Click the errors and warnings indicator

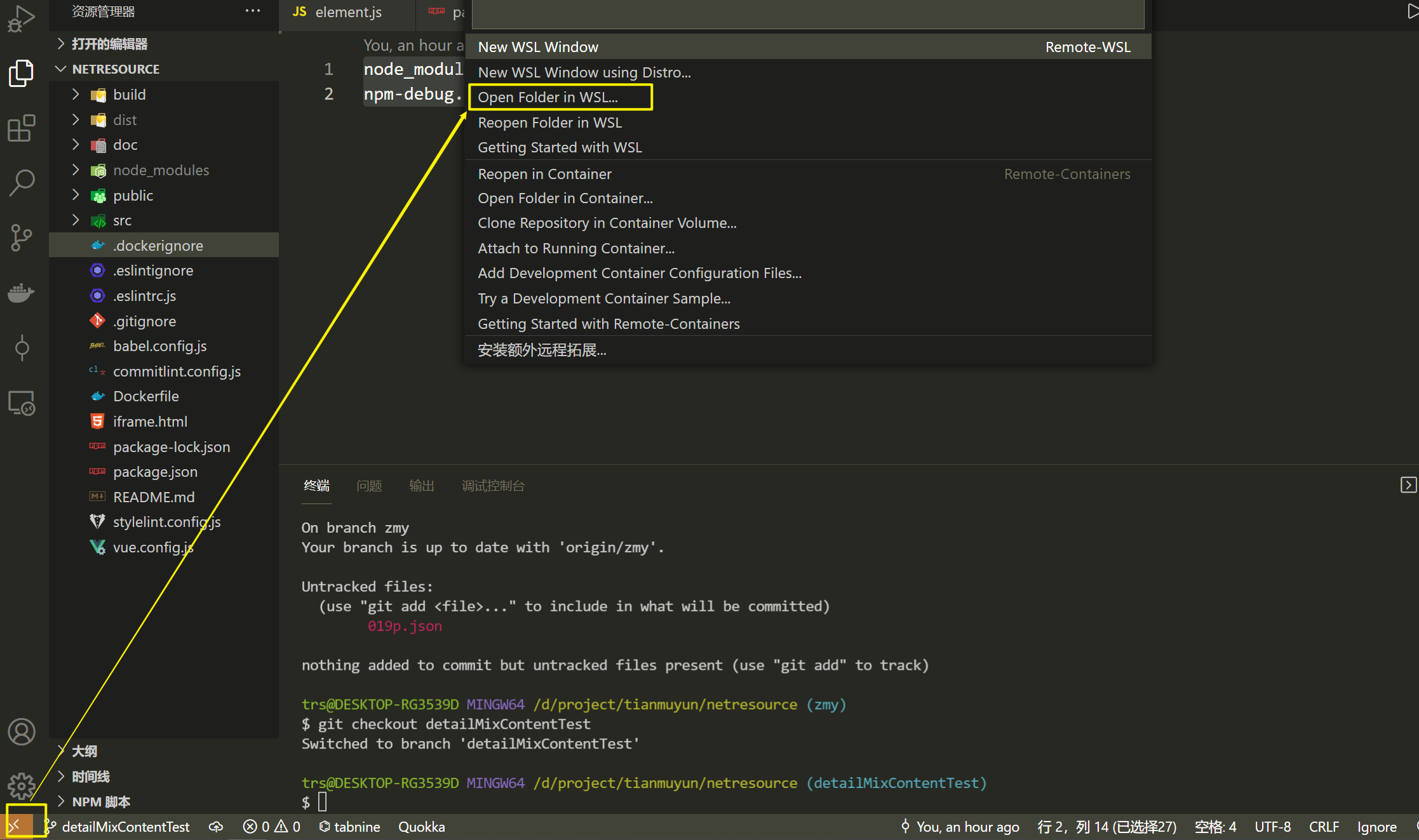click(271, 826)
